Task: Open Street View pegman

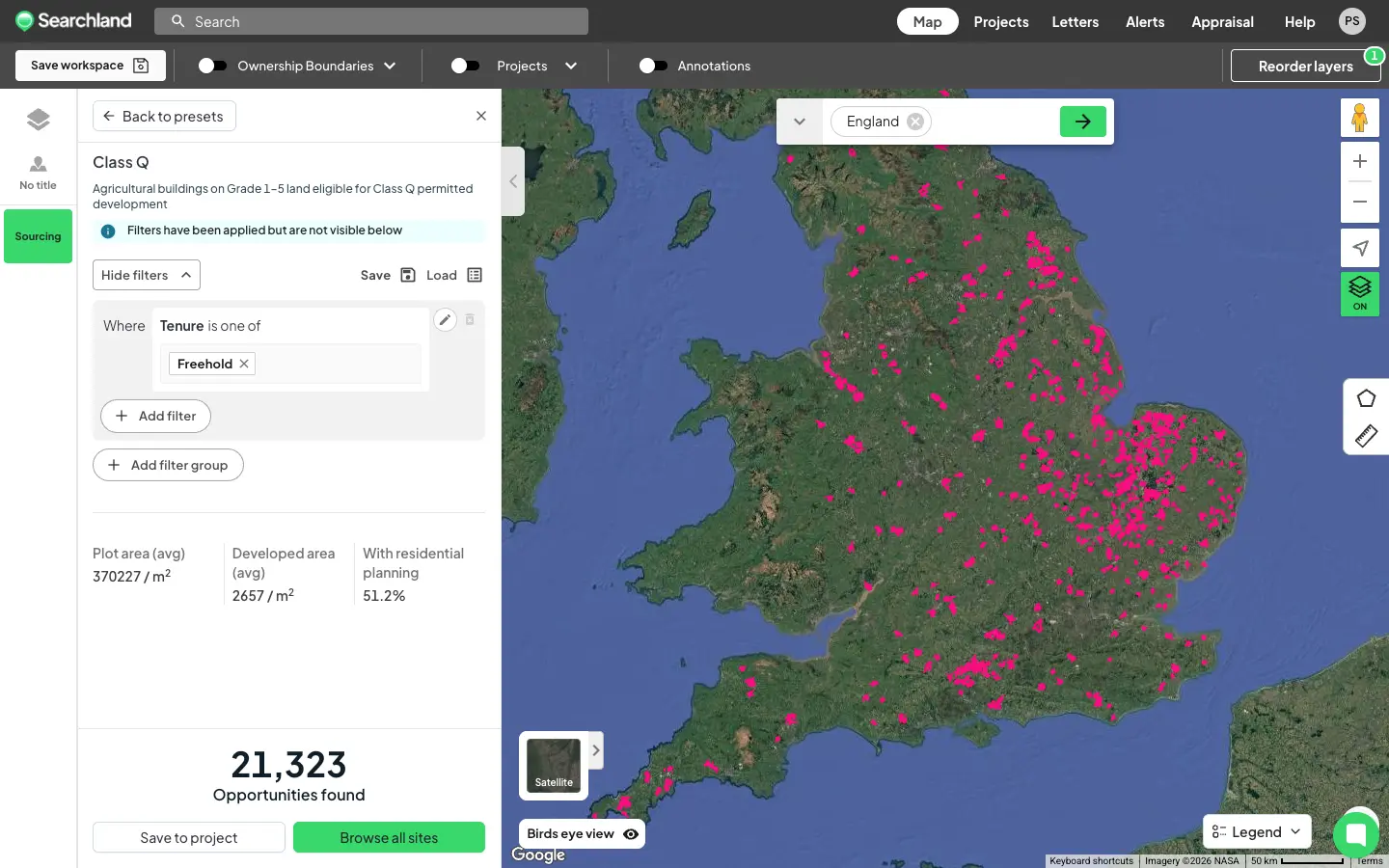Action: [x=1360, y=118]
